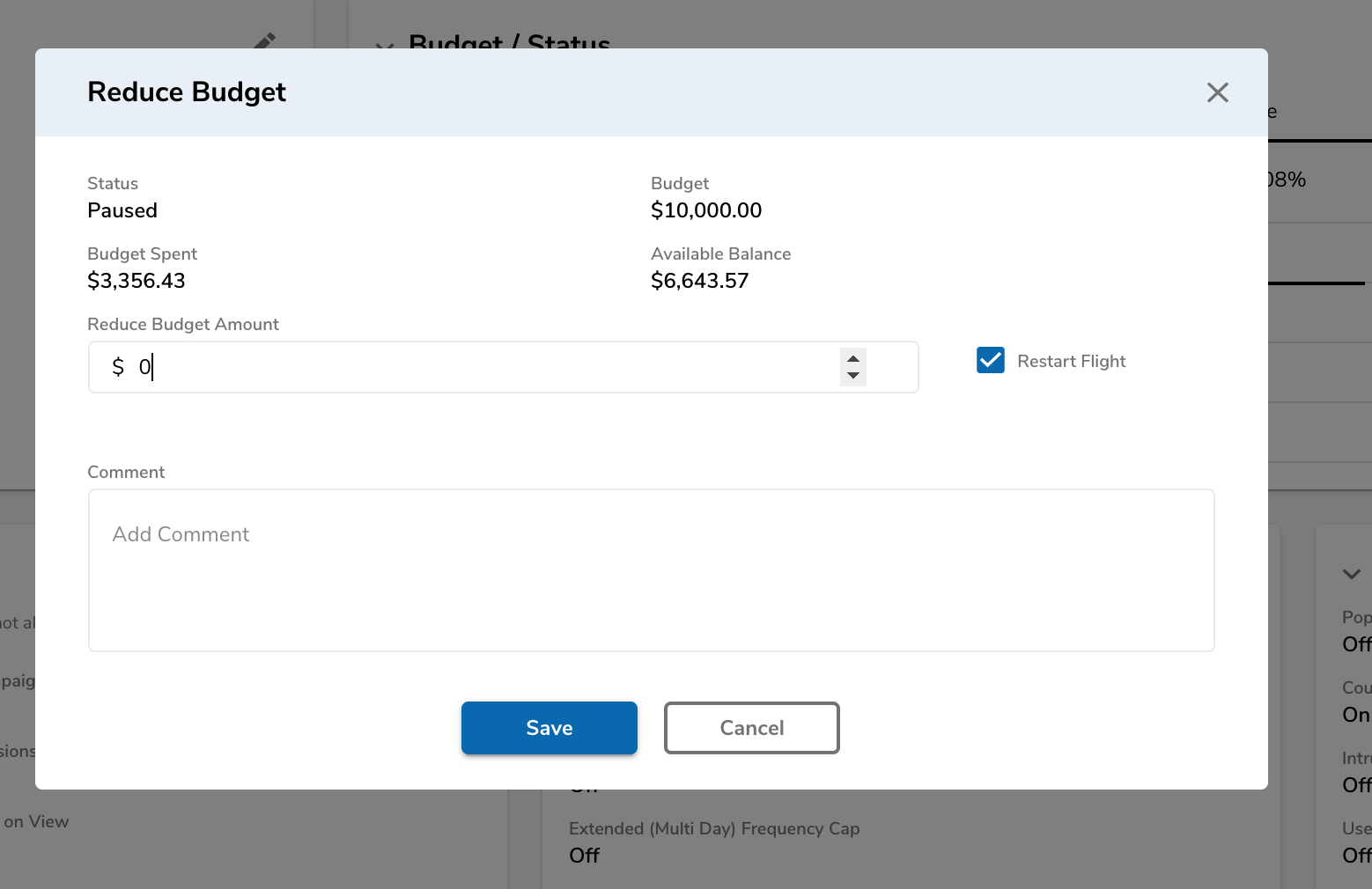Click the Budget / Status section heading
This screenshot has width=1372, height=889.
509,40
